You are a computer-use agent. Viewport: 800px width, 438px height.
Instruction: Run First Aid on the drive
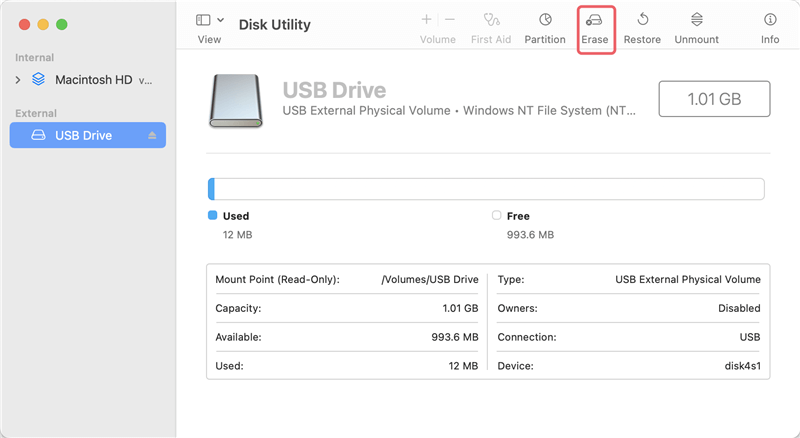[x=491, y=20]
